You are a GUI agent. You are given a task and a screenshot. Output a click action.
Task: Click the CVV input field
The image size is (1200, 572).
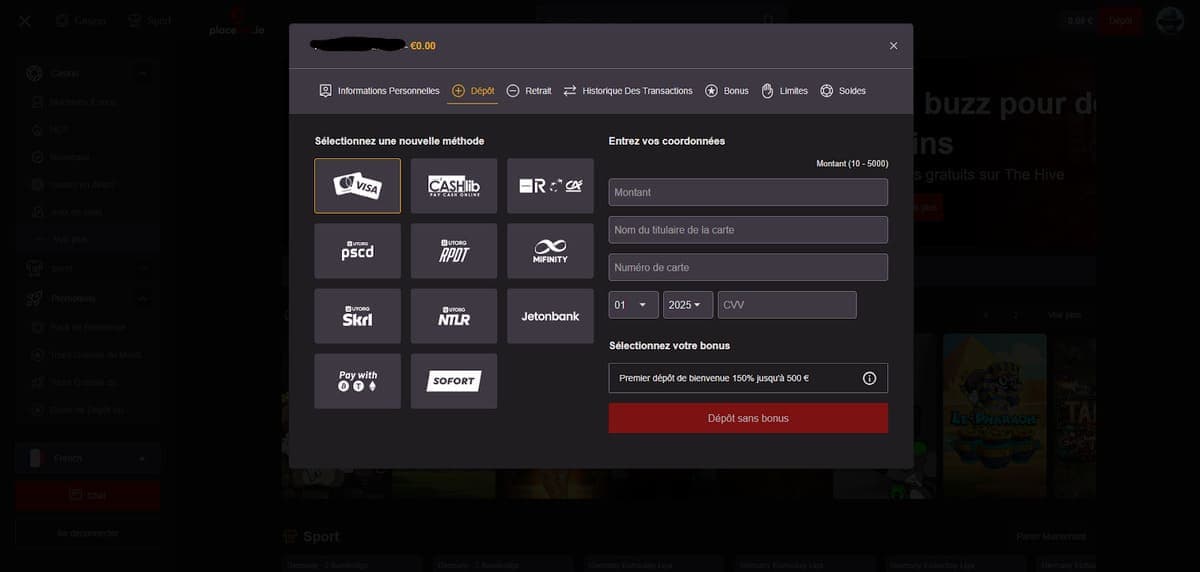(787, 304)
